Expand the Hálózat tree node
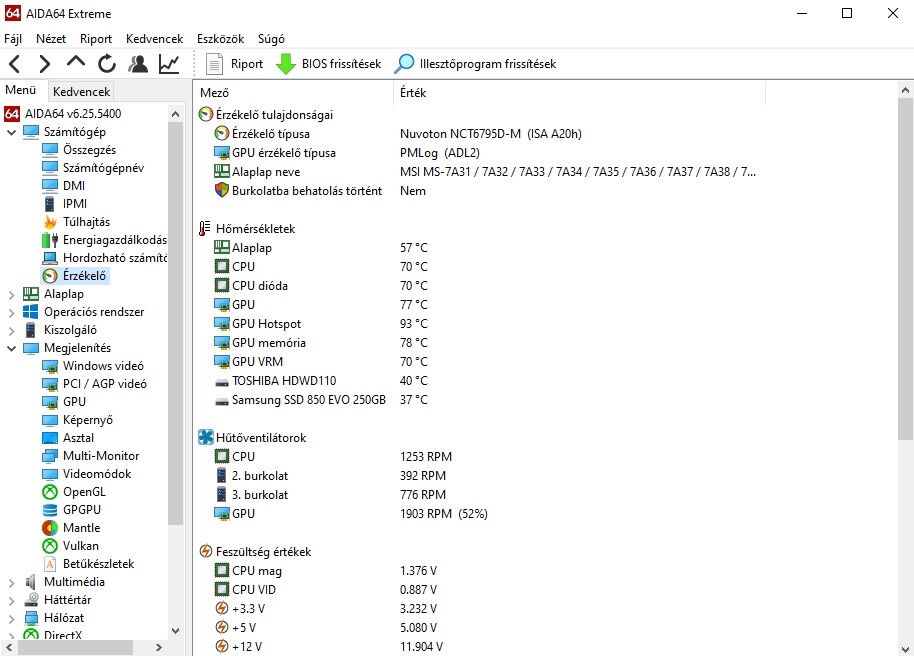914x656 pixels. [11, 619]
